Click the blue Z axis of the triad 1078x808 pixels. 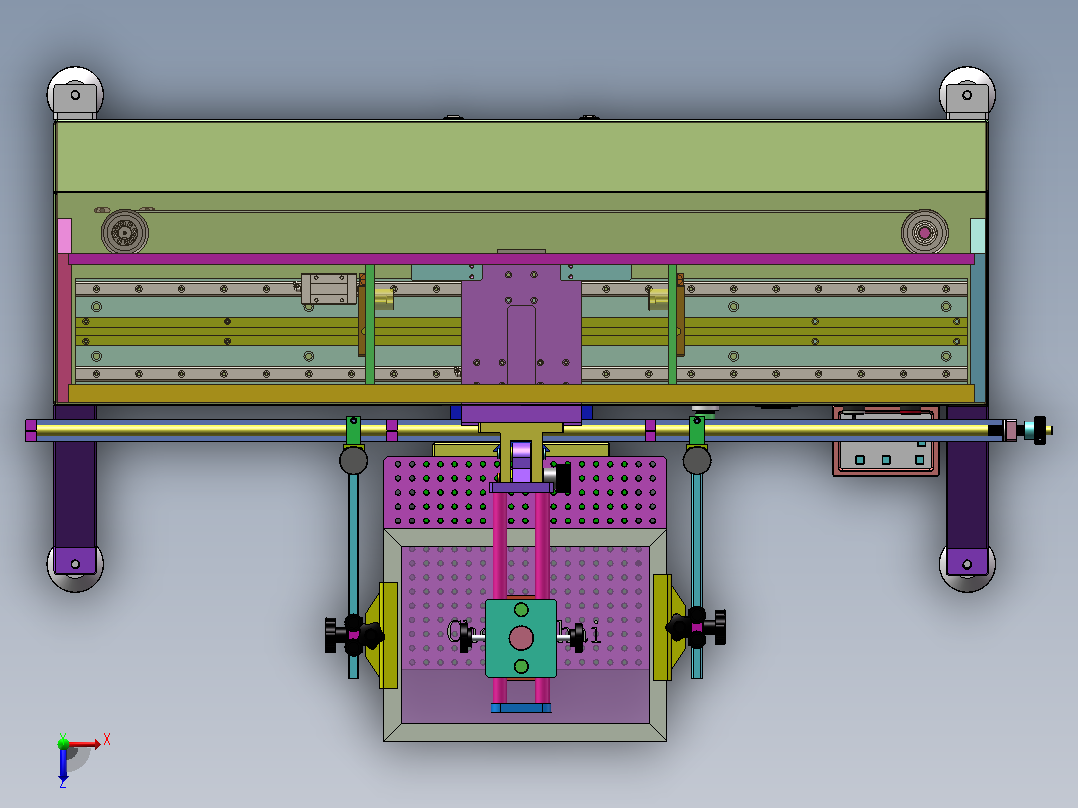(63, 765)
